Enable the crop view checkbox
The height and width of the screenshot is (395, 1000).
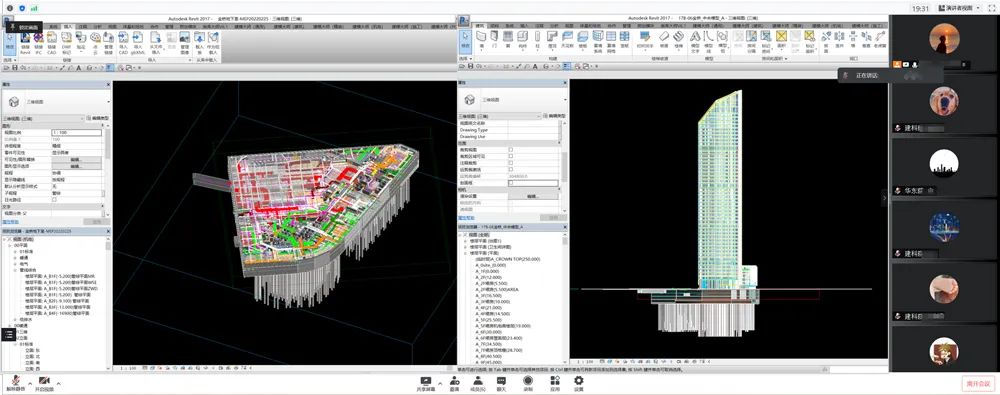(510, 150)
